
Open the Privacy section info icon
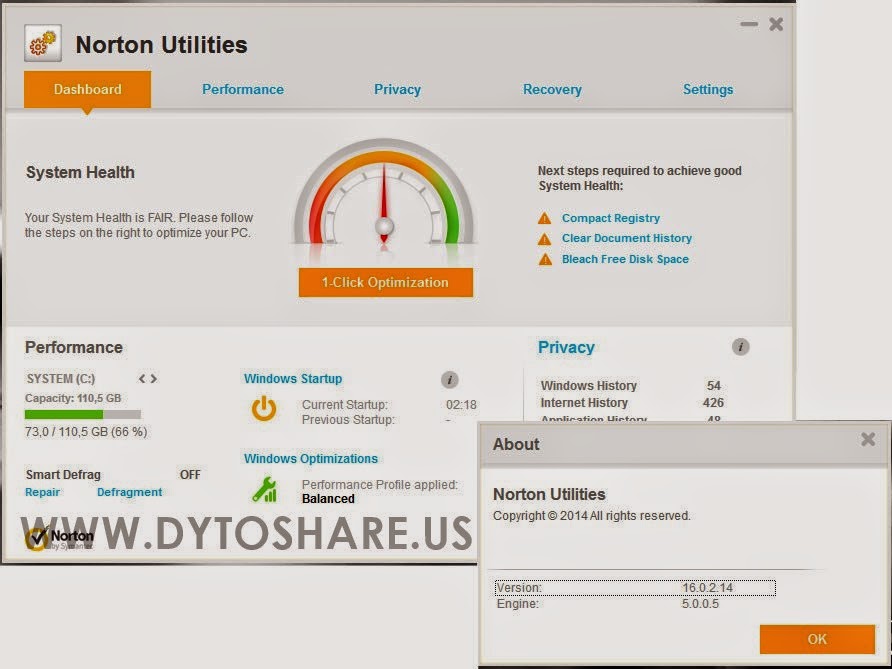740,346
